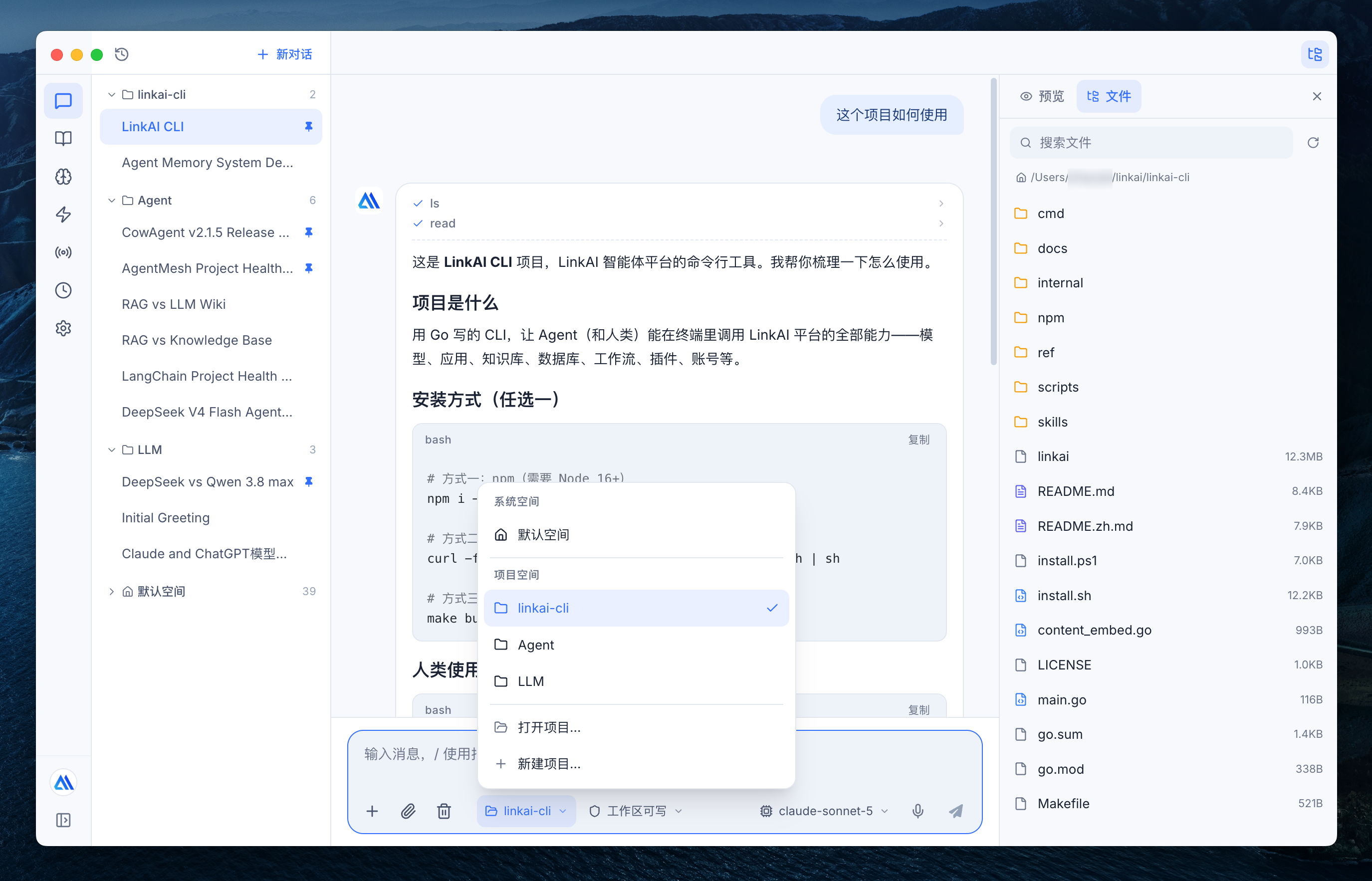Click the 搜索文件 search field

tap(1151, 143)
